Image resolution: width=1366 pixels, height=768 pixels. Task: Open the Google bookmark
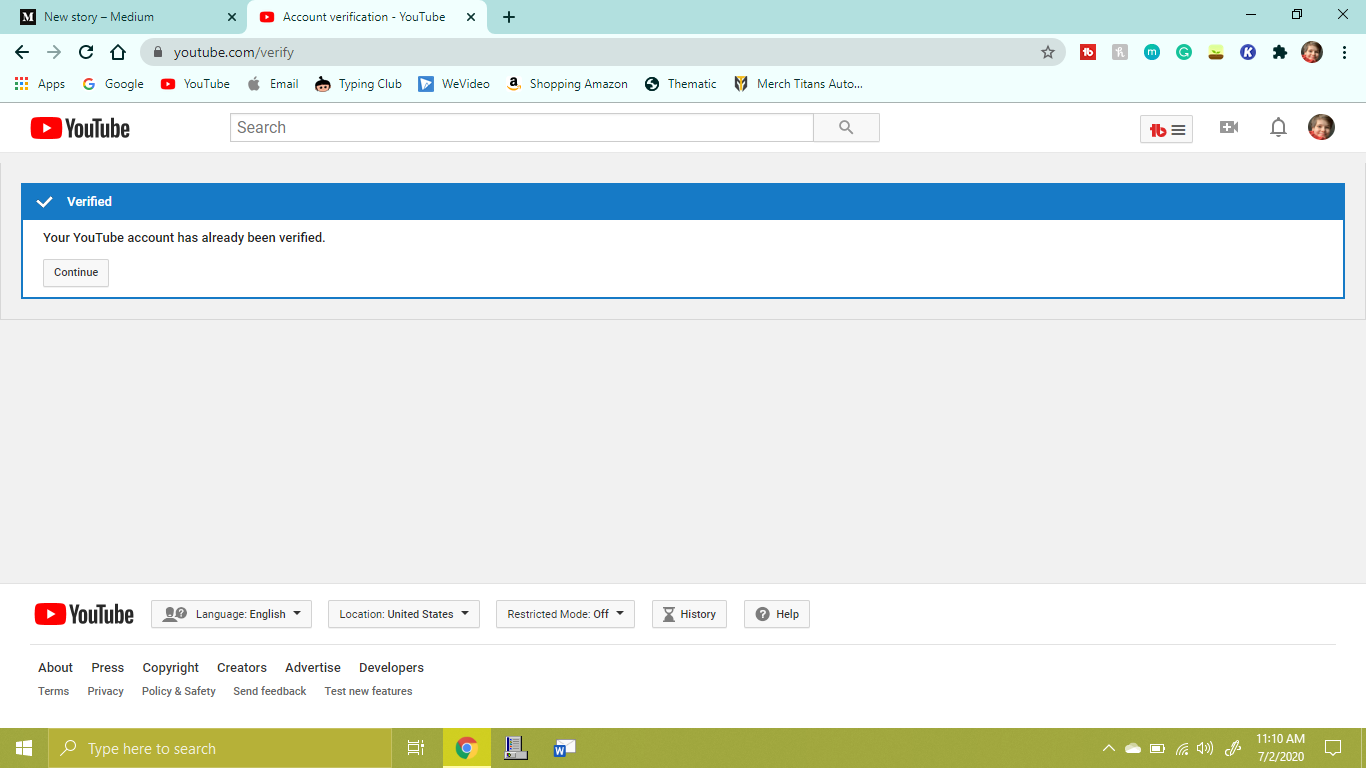click(113, 84)
